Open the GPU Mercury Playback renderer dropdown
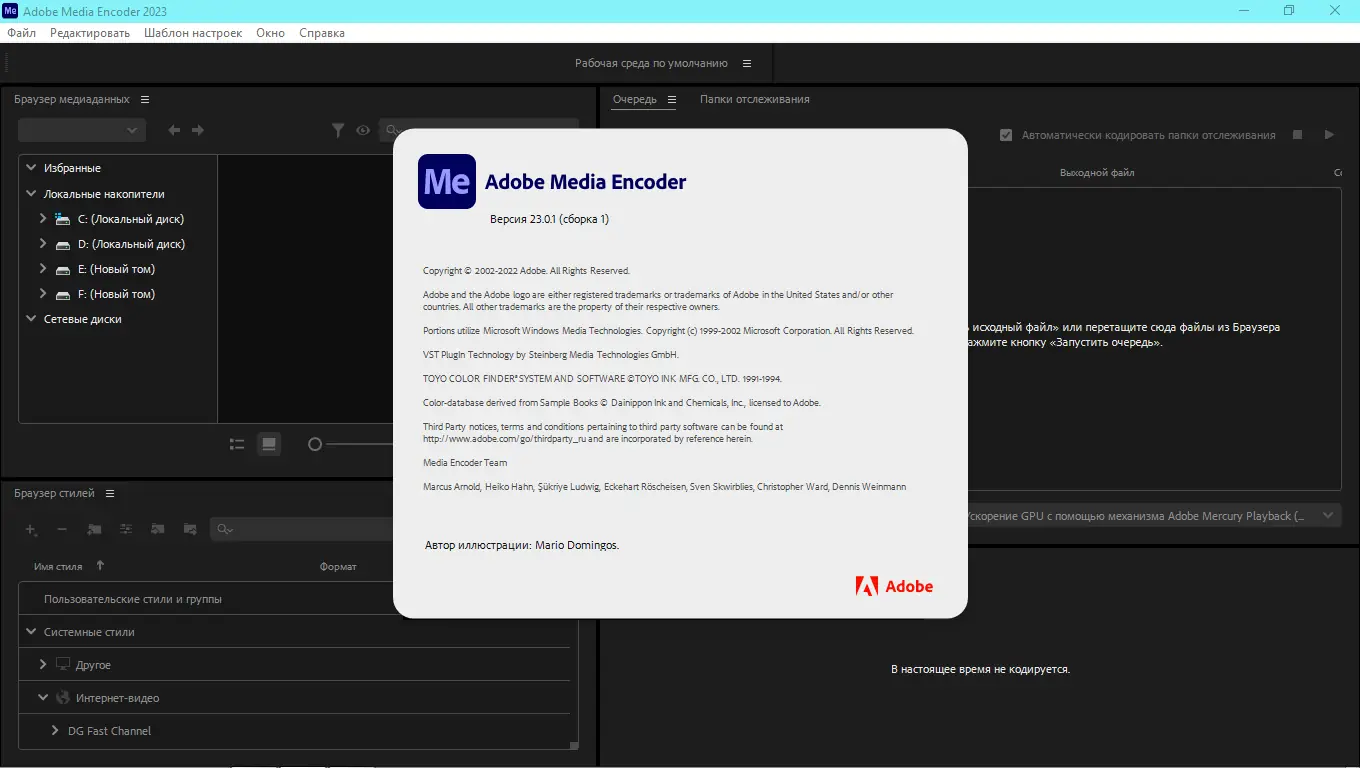Viewport: 1360px width, 768px height. 1153,516
